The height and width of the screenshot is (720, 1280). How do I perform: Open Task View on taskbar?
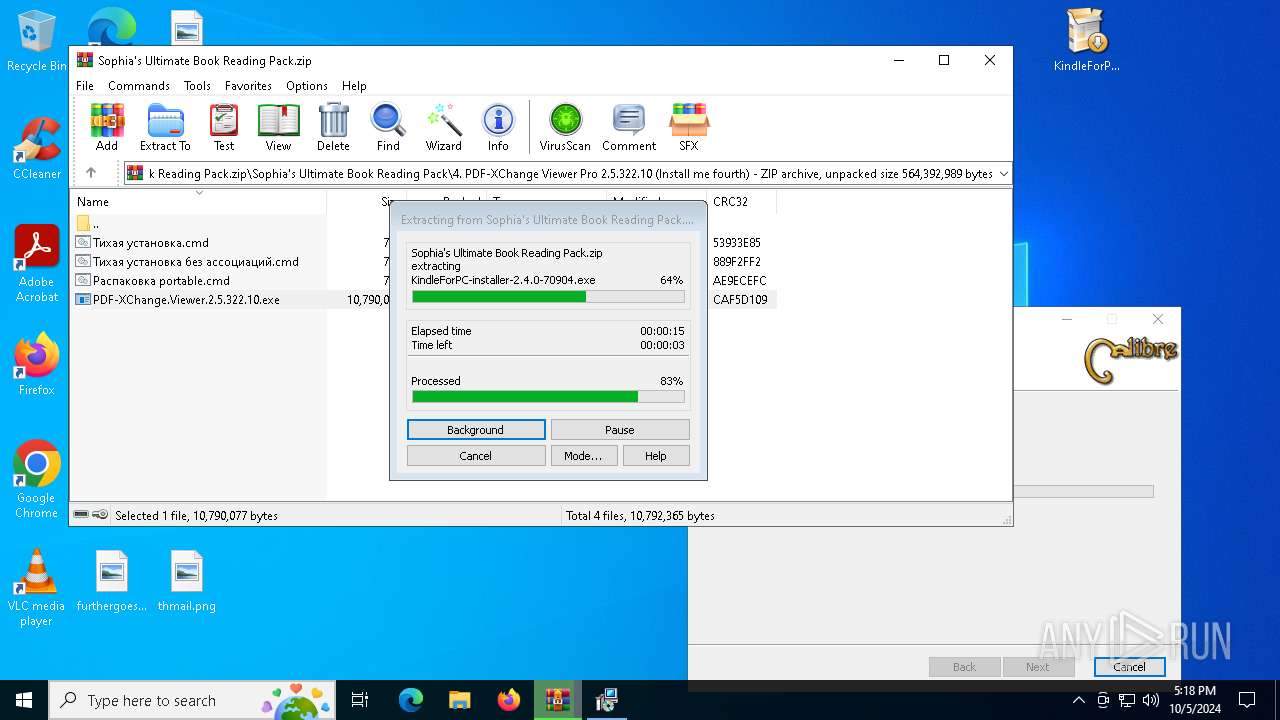coord(360,700)
